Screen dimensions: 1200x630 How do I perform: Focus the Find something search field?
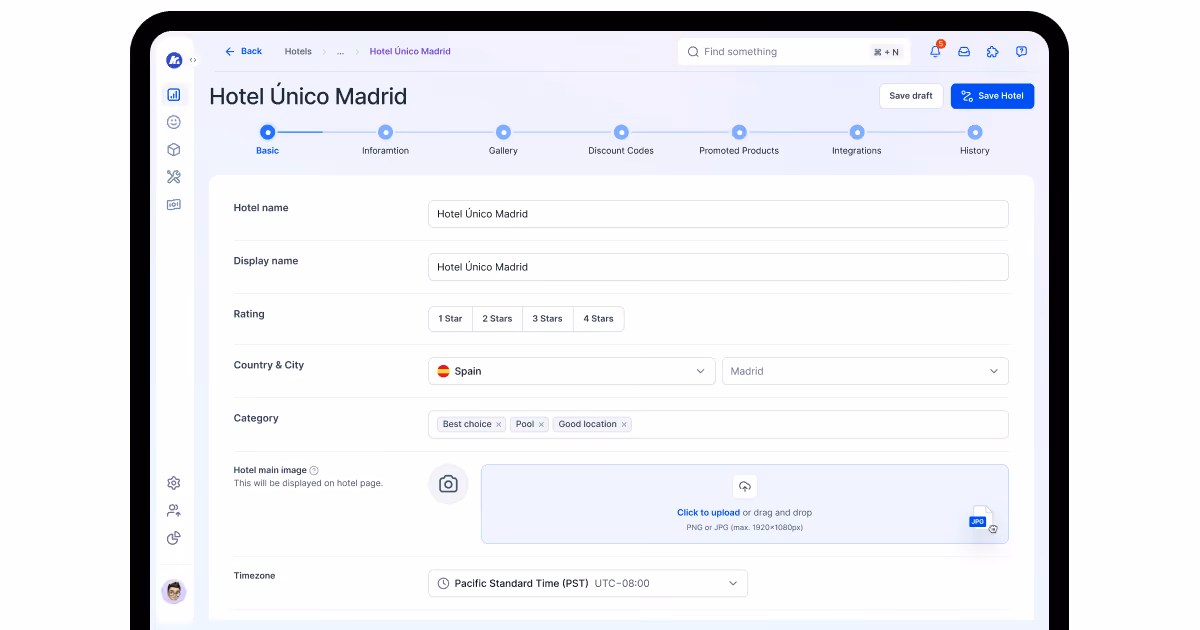pyautogui.click(x=793, y=52)
